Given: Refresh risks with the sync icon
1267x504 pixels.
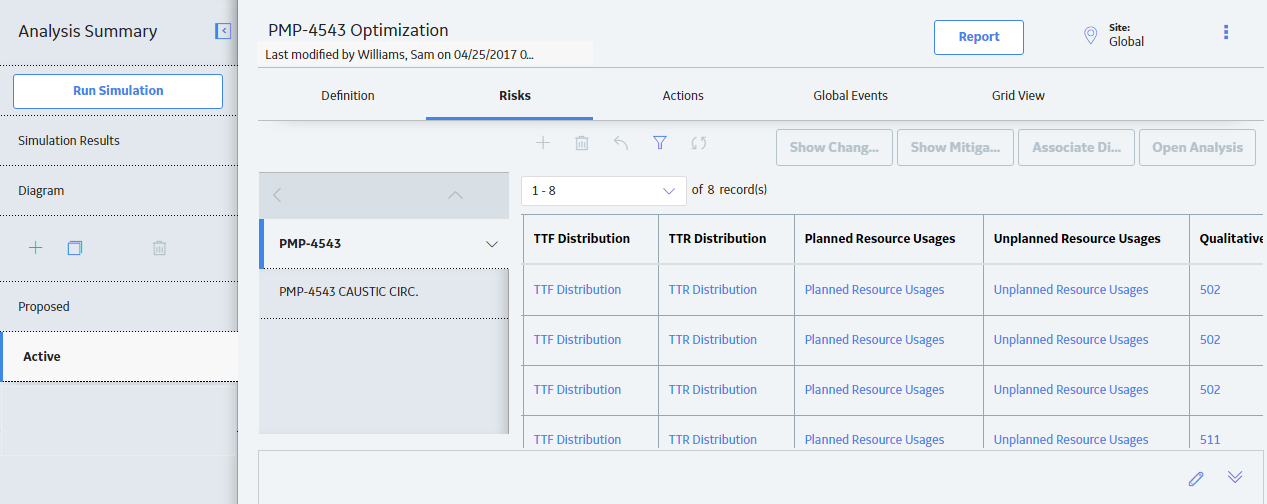Looking at the screenshot, I should pos(699,143).
